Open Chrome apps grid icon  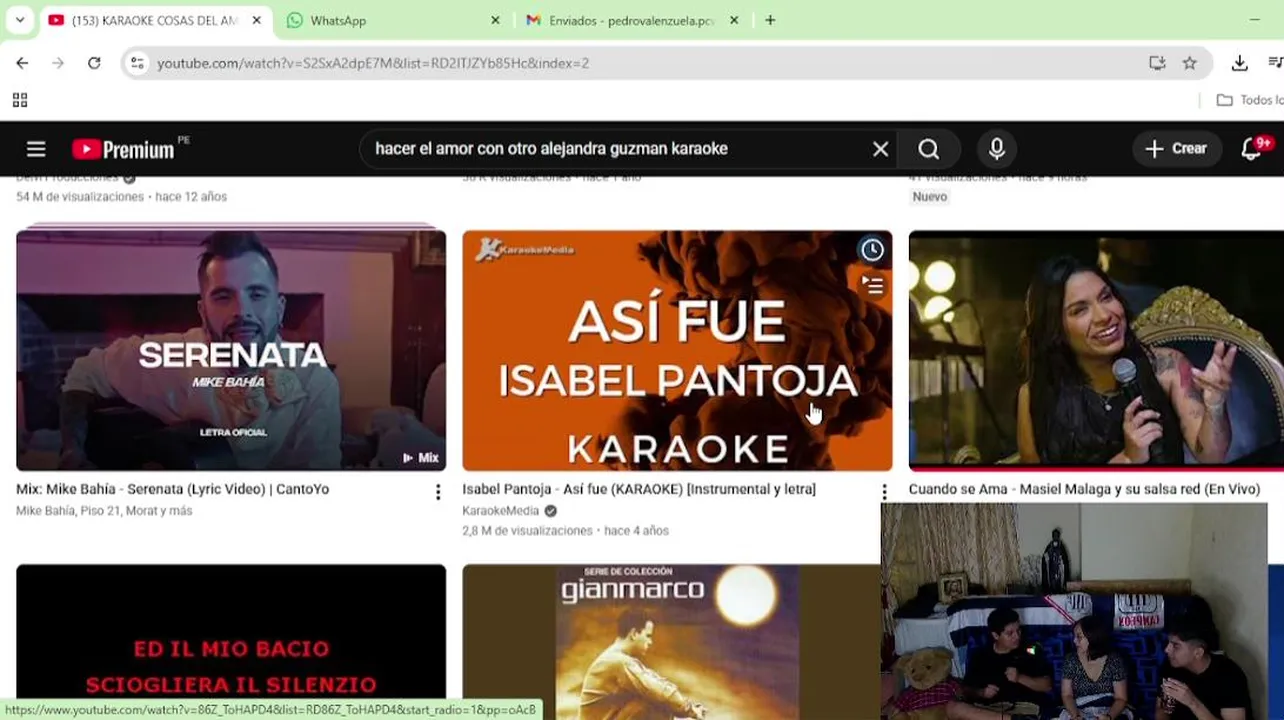pyautogui.click(x=19, y=100)
